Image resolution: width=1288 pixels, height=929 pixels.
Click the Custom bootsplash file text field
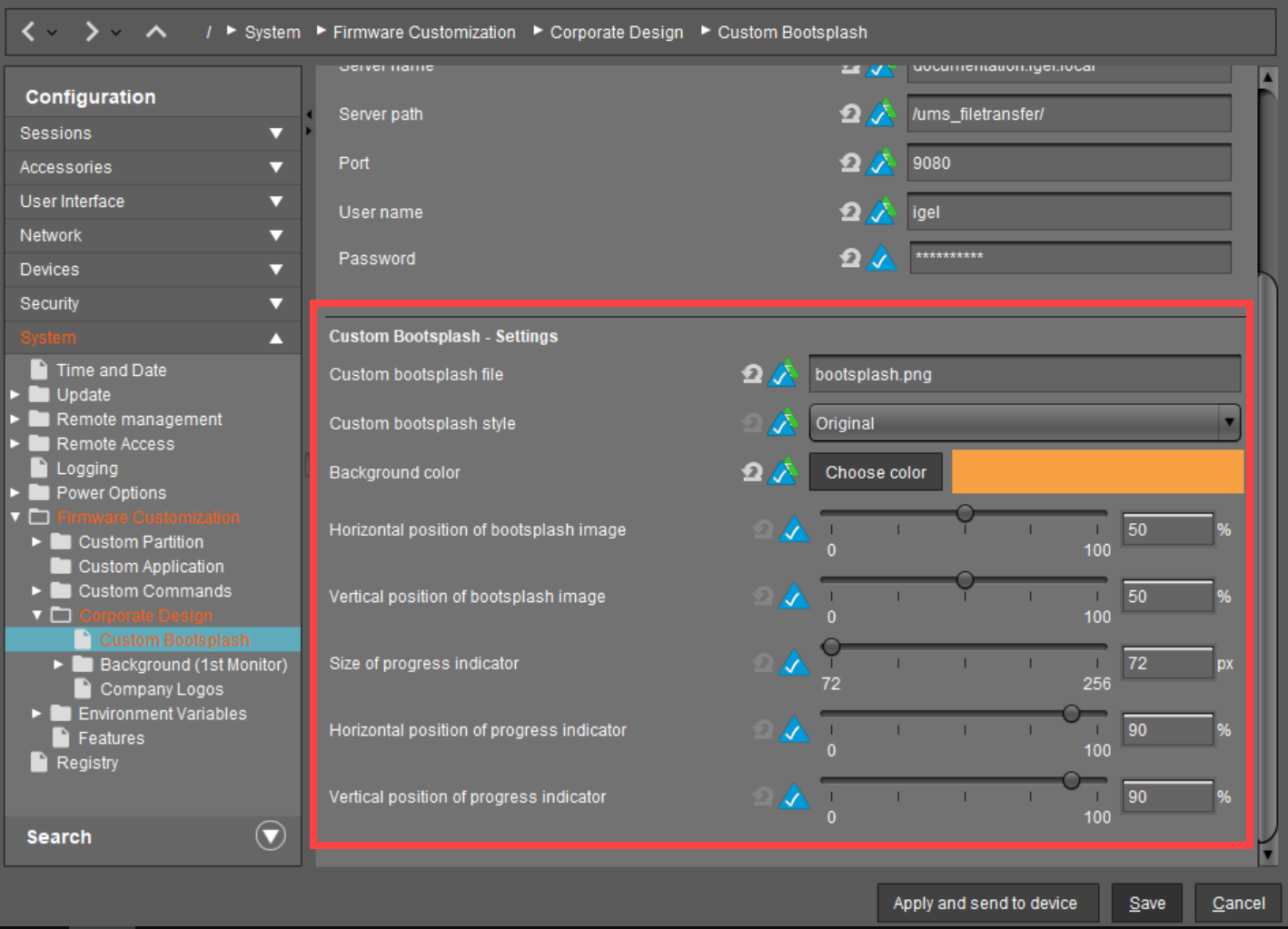tap(1023, 374)
